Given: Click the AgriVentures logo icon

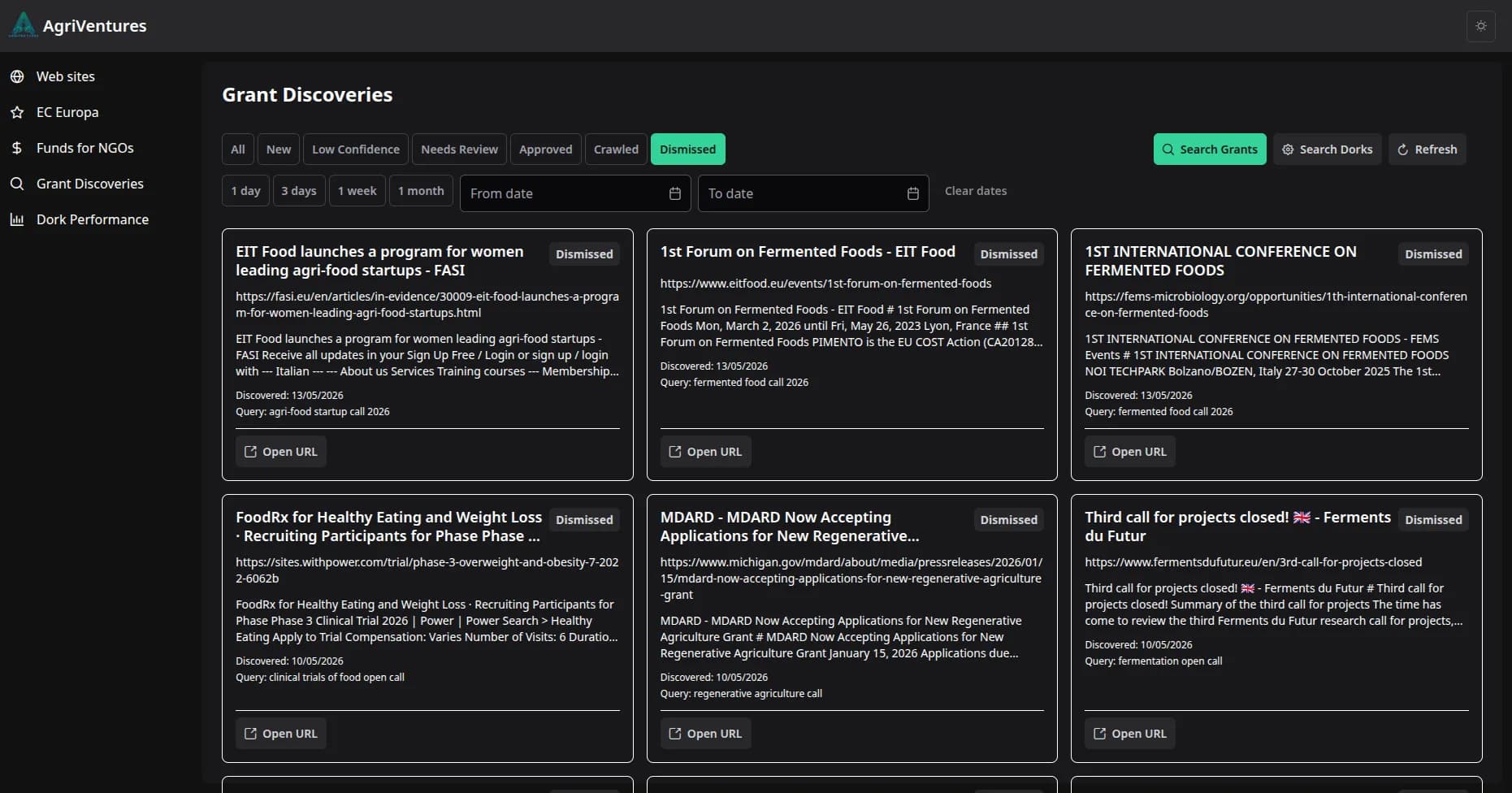Looking at the screenshot, I should click(x=24, y=25).
